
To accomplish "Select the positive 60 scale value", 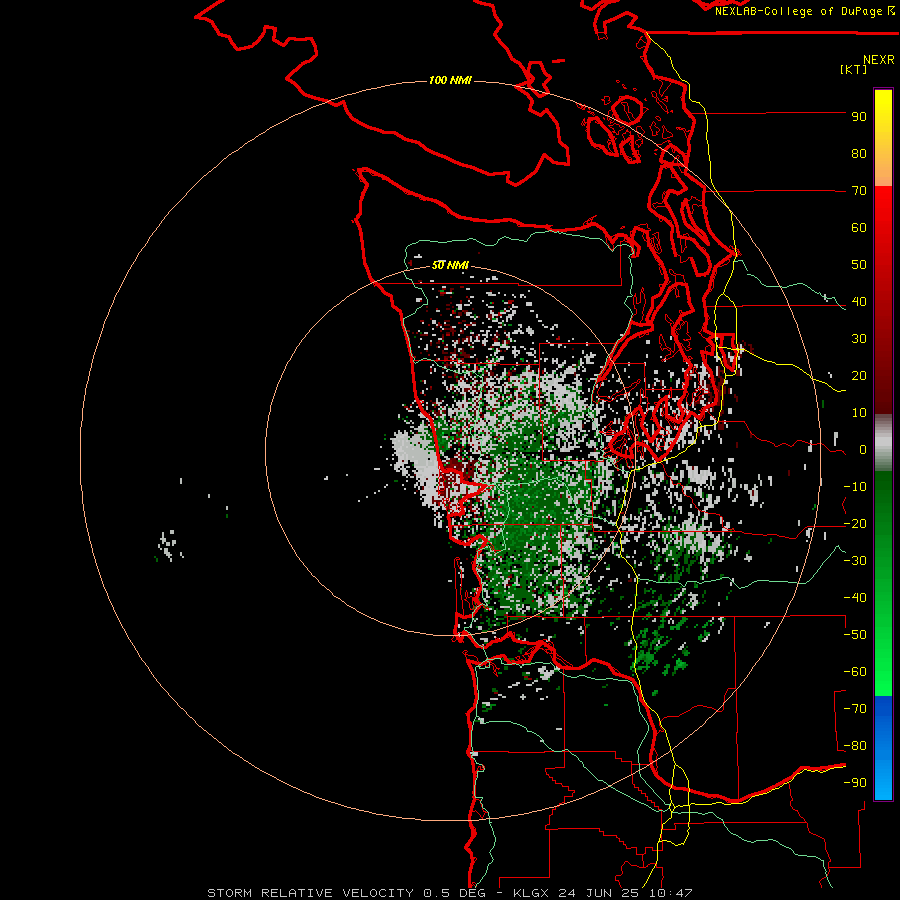I will coord(859,228).
